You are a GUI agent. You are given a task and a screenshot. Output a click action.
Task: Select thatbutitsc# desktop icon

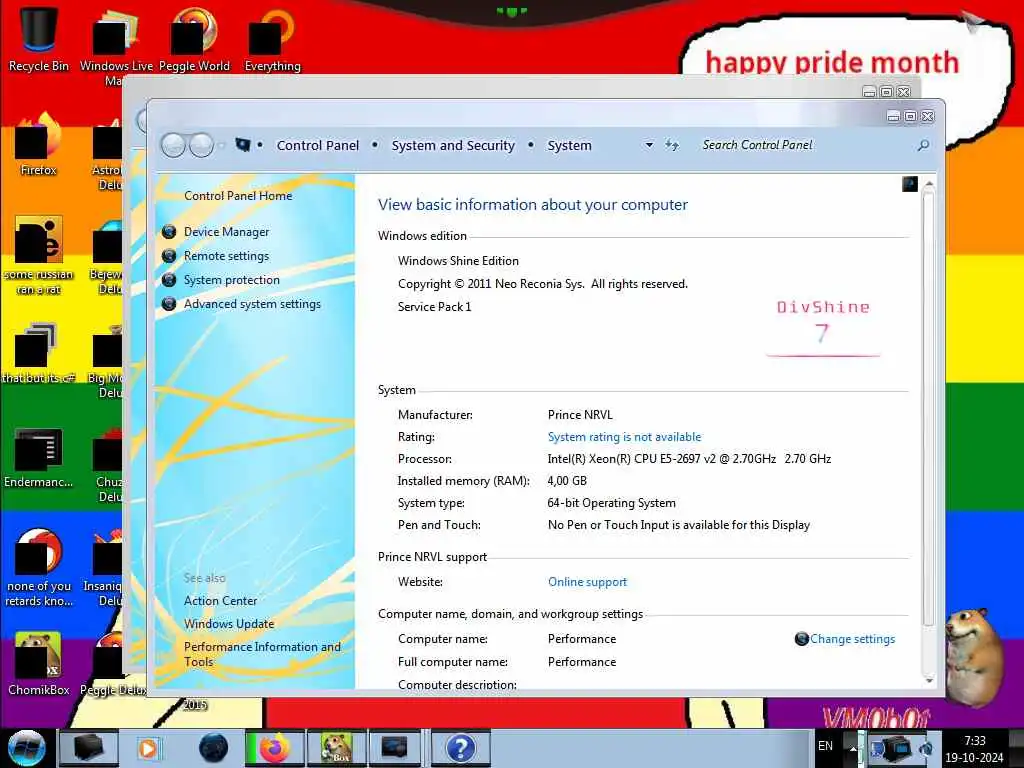pyautogui.click(x=39, y=353)
